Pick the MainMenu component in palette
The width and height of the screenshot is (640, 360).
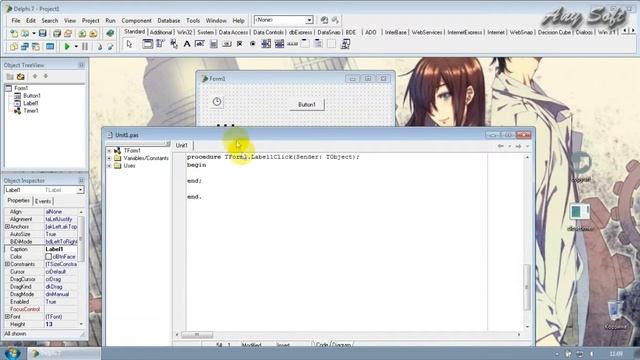pyautogui.click(x=160, y=44)
